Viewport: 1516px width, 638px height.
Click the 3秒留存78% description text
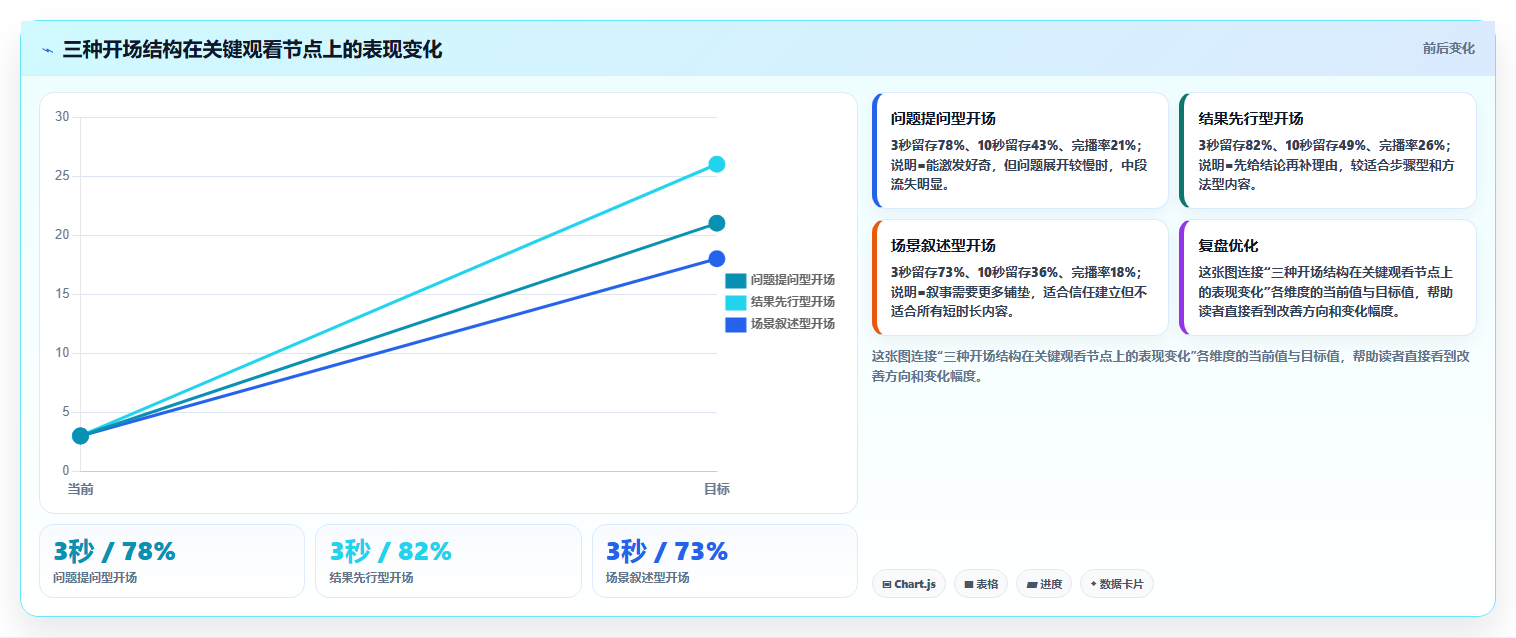coord(1020,165)
